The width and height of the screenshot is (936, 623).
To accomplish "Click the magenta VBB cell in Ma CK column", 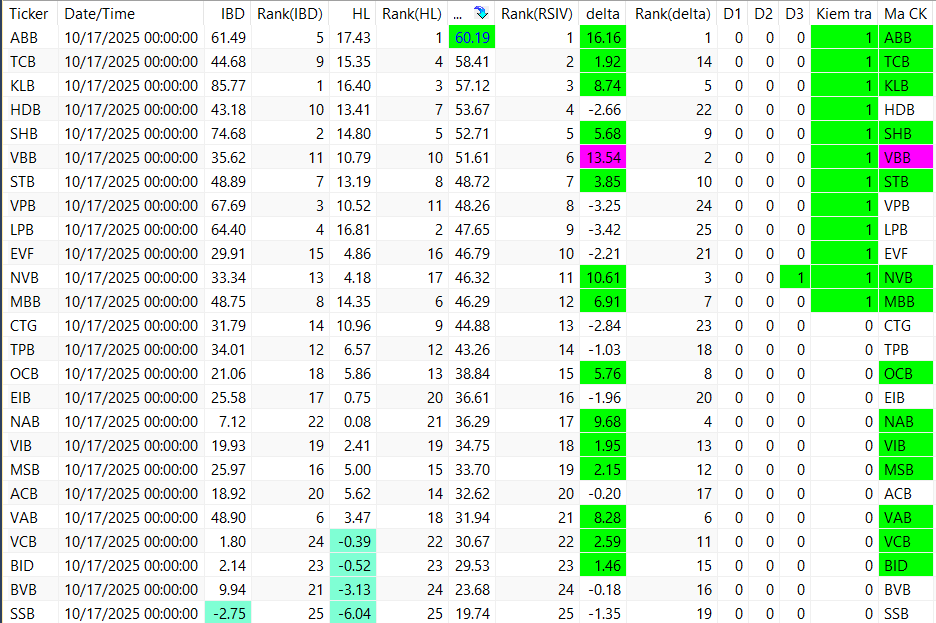I will pyautogui.click(x=906, y=158).
